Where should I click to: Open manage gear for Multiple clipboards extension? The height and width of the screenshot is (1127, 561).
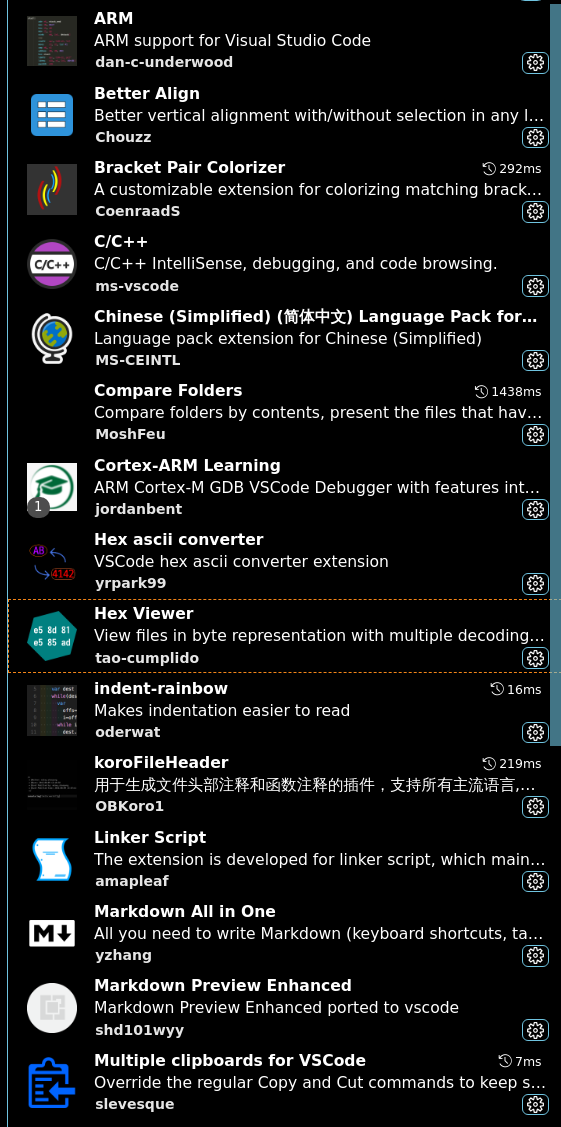pyautogui.click(x=534, y=1104)
